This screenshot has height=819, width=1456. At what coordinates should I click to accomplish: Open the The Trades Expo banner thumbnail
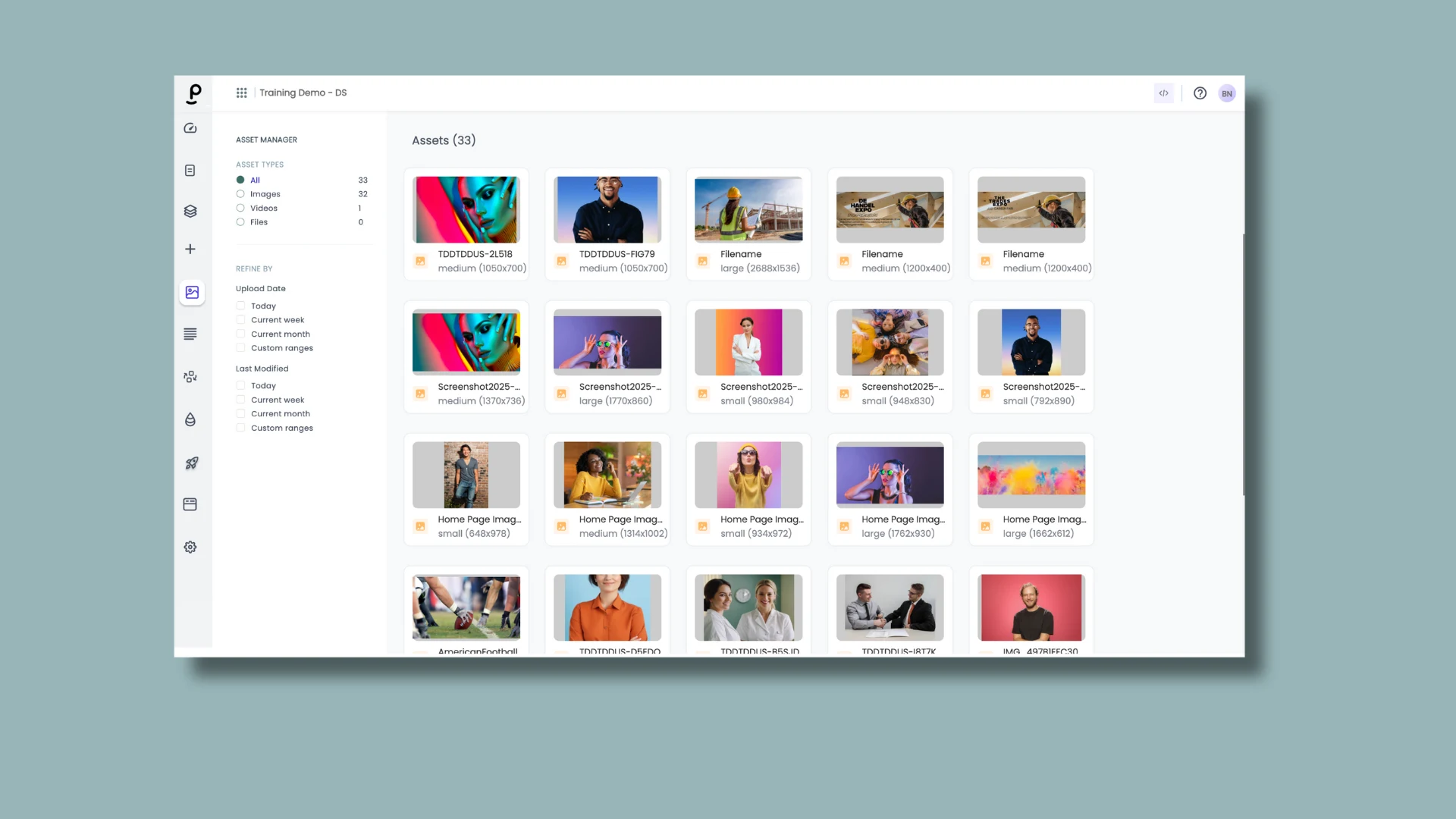coord(1031,209)
